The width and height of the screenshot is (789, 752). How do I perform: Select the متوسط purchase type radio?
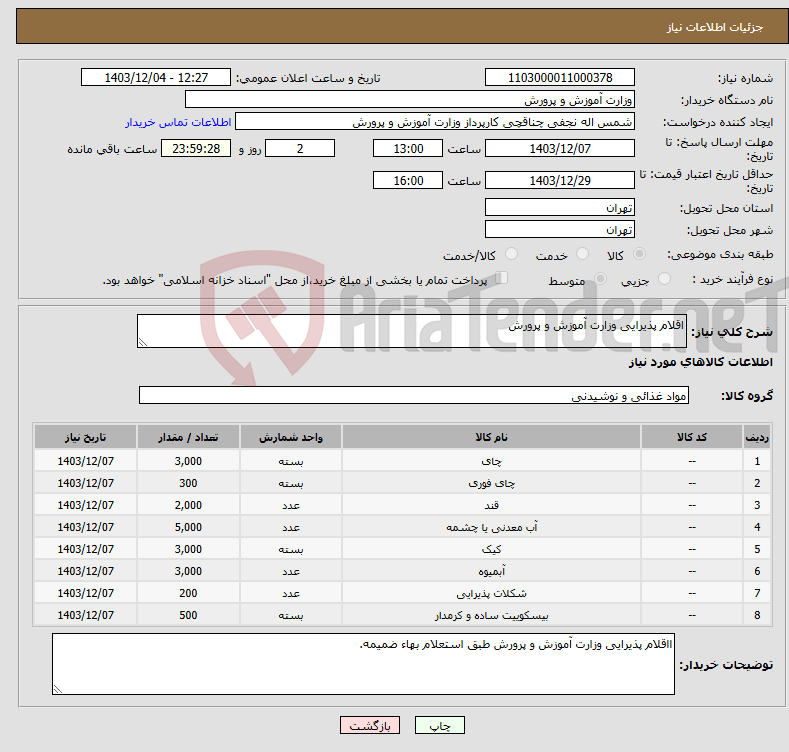(x=600, y=278)
